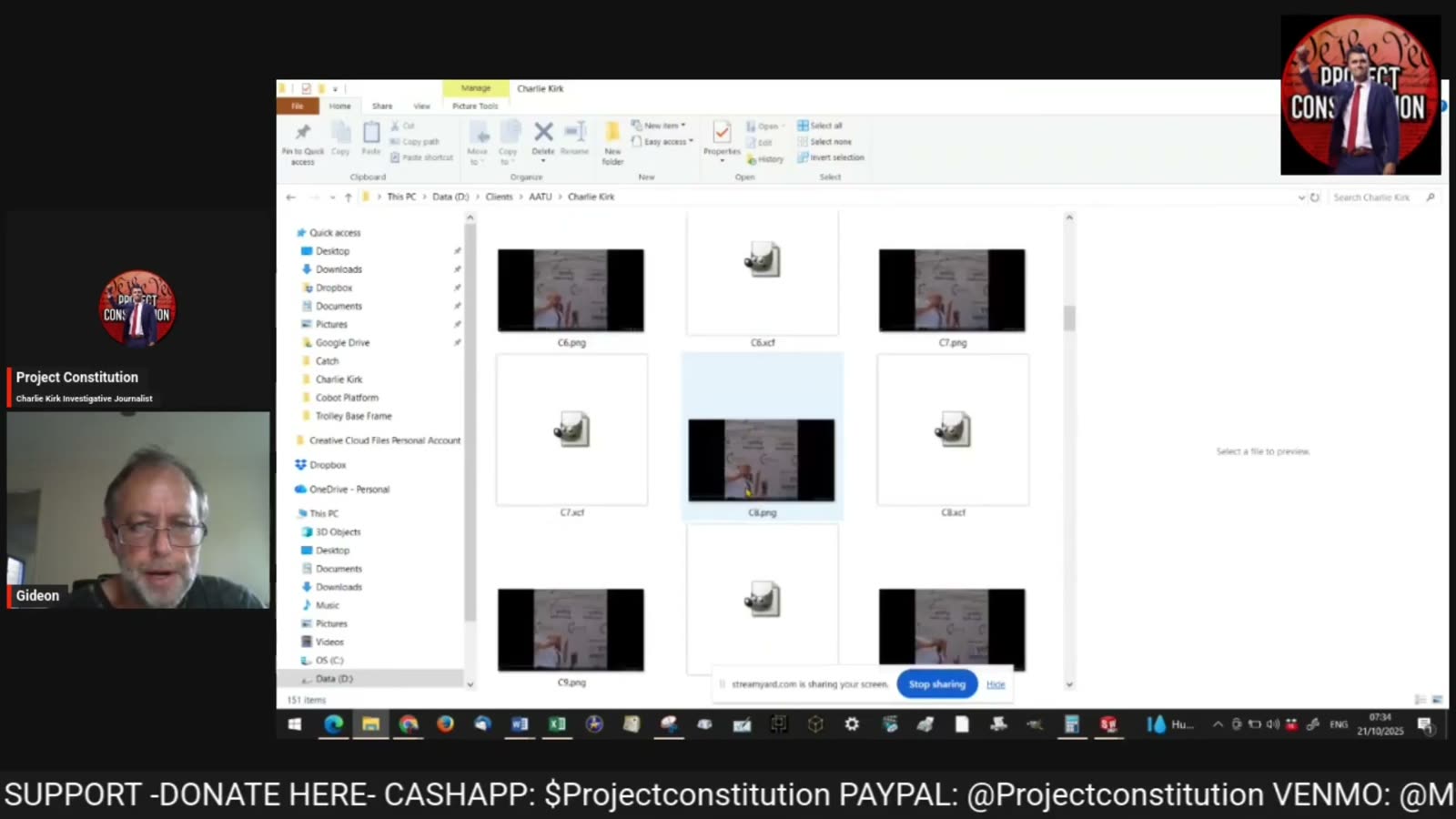Viewport: 1456px width, 819px height.
Task: Open the New item dropdown
Action: 659,126
